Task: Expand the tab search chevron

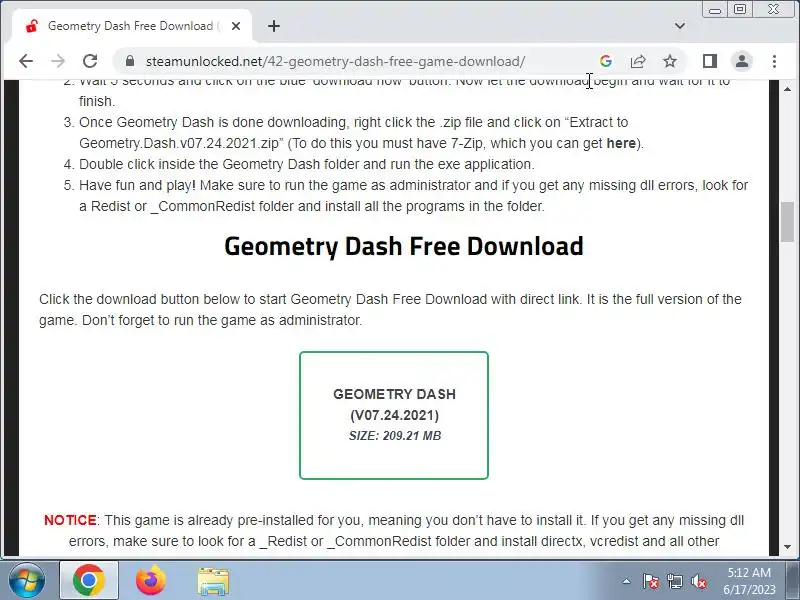Action: (680, 26)
